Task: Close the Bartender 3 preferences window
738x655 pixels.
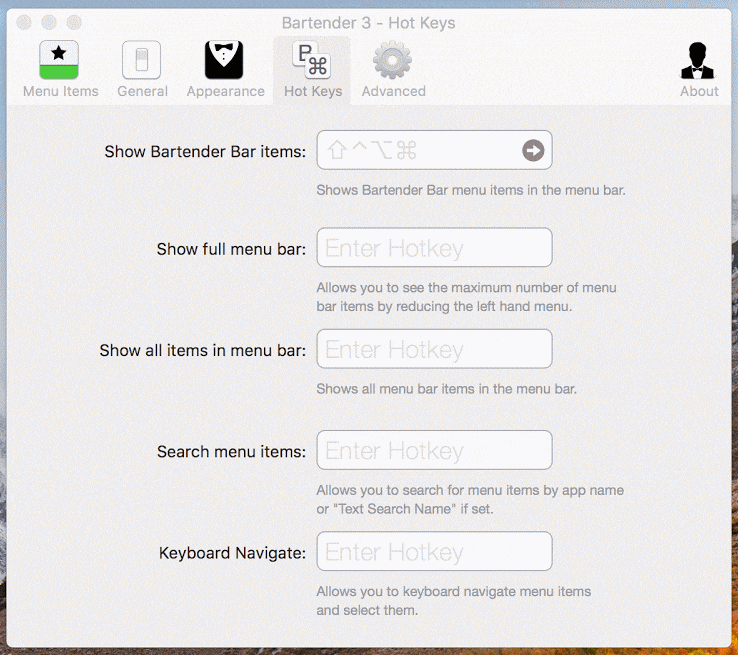Action: point(24,22)
